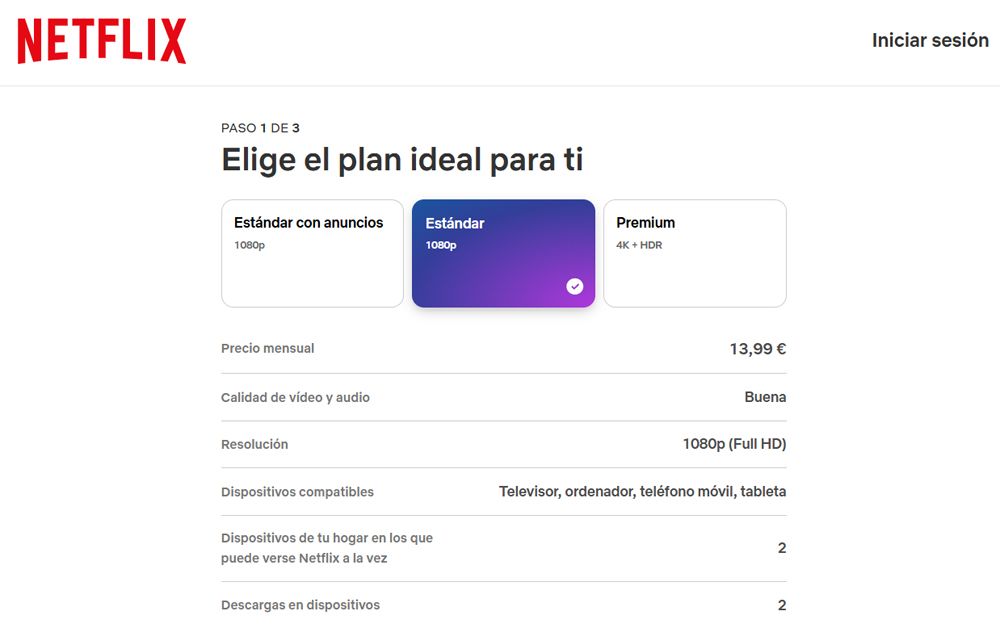Click the Buena quality value
Screen dimensions: 1000x628
(766, 396)
